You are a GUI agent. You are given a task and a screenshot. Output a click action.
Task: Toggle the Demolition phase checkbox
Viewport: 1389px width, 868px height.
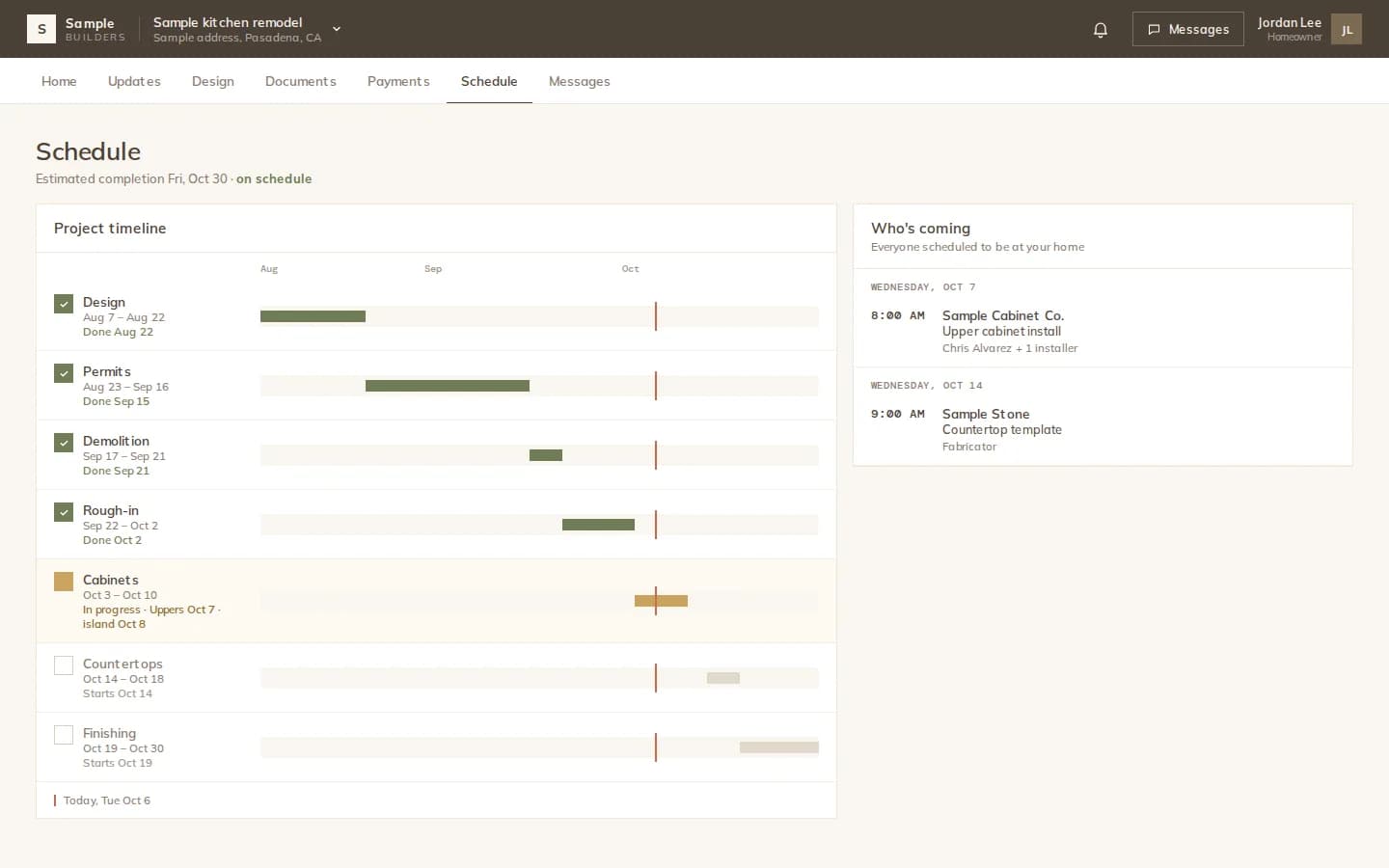pos(64,443)
